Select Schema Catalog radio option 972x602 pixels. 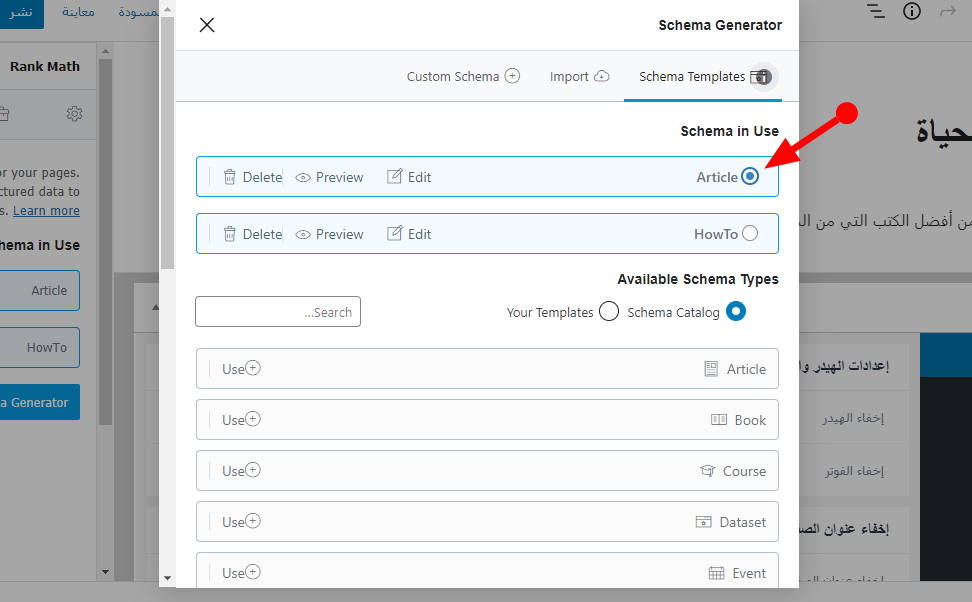[736, 312]
